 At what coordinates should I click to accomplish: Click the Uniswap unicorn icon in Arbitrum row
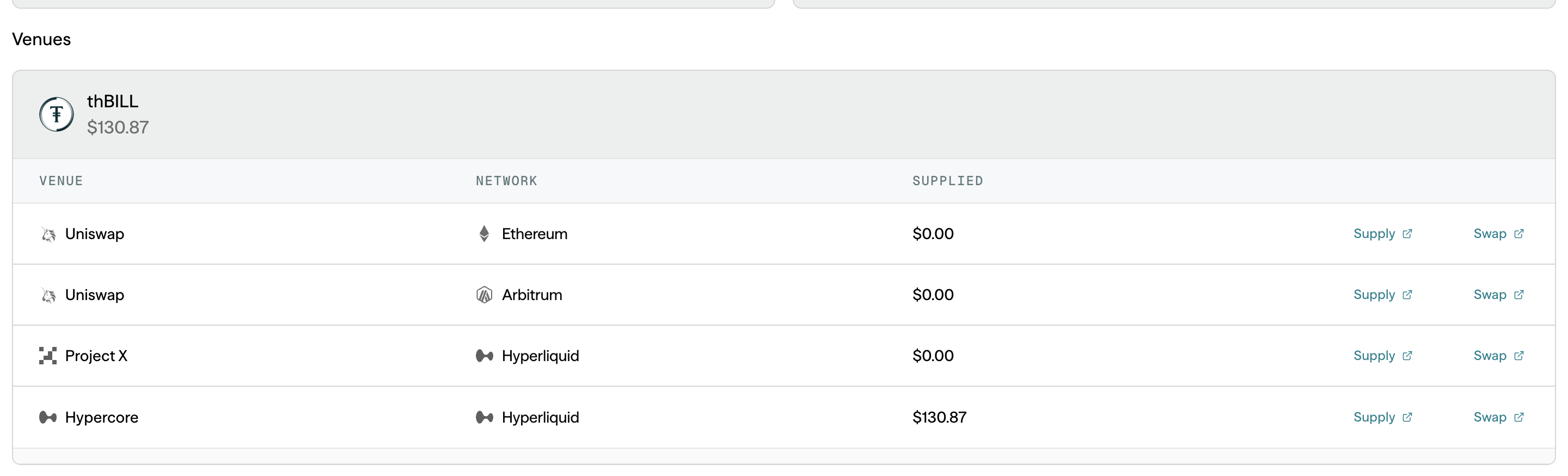pyautogui.click(x=48, y=295)
